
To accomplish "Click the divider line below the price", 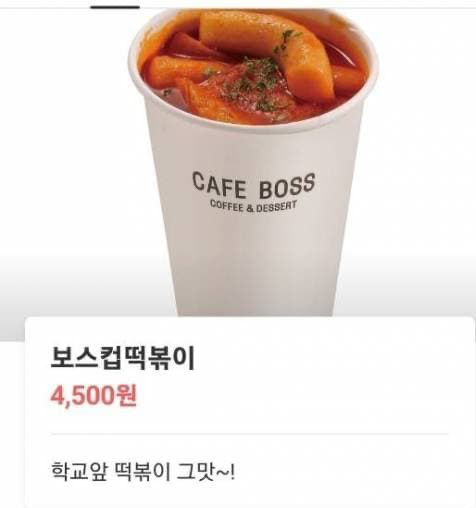I will (249, 434).
